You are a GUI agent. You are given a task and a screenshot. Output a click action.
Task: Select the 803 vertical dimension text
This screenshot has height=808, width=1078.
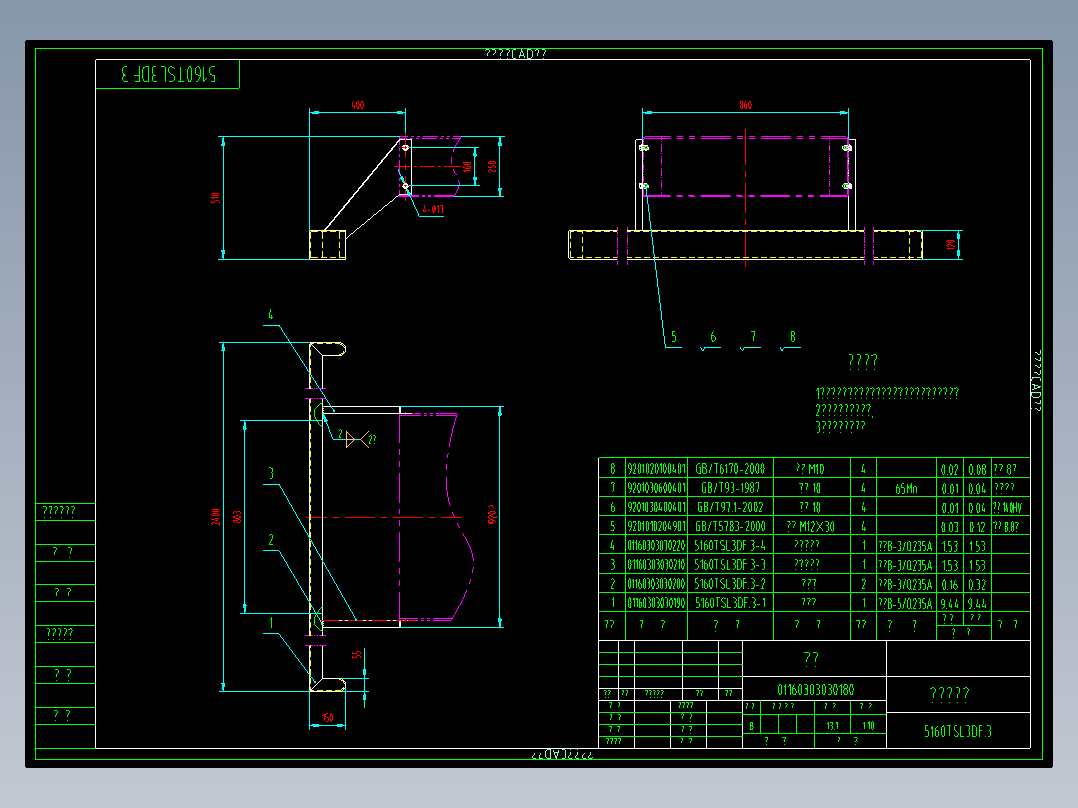tap(237, 516)
